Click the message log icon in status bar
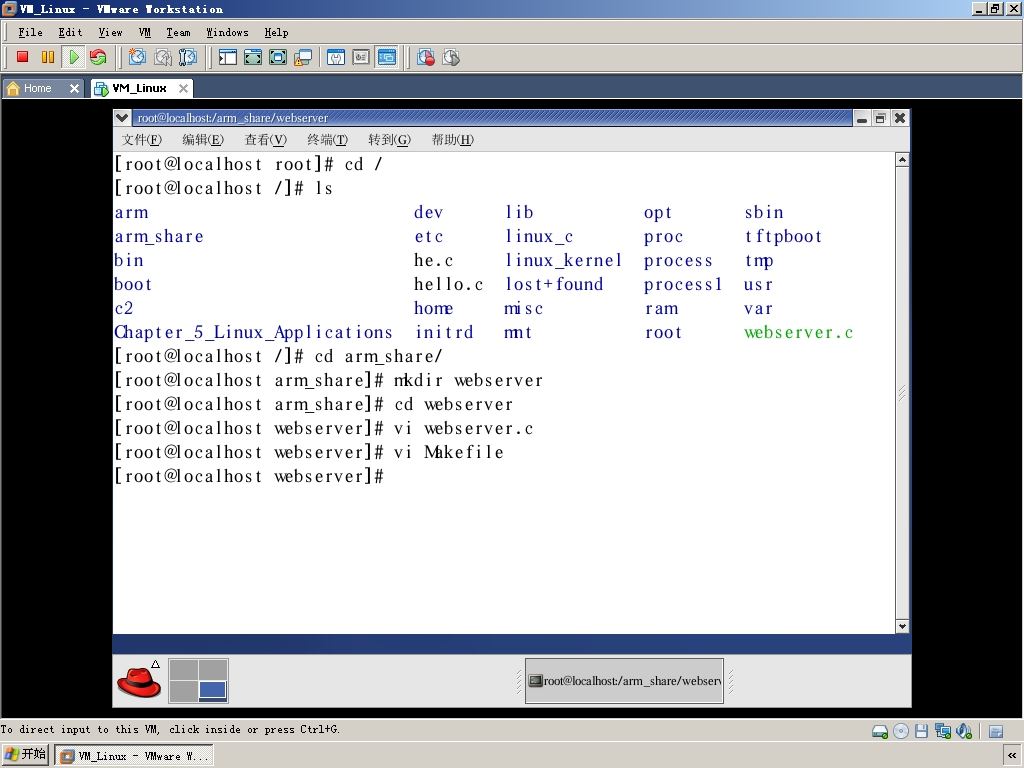Screen dimensions: 1024x768 (x=996, y=731)
